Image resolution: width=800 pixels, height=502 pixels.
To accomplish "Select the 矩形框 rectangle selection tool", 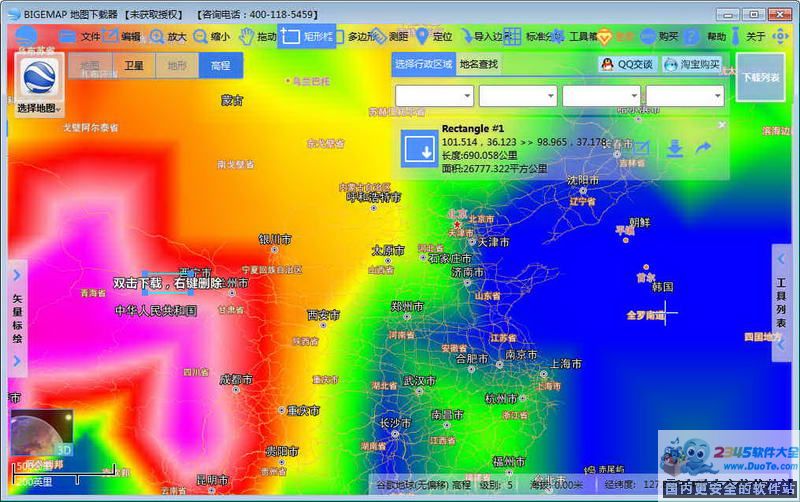I will click(307, 37).
